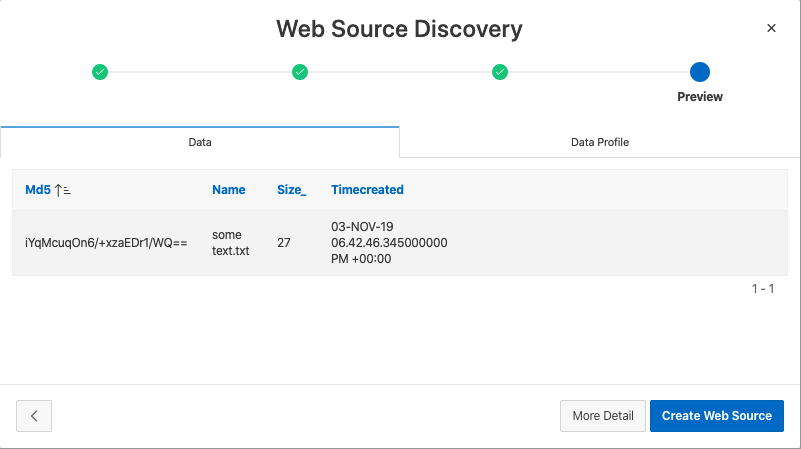Viewport: 801px width, 449px height.
Task: Open the Data Profile tab
Action: (600, 142)
